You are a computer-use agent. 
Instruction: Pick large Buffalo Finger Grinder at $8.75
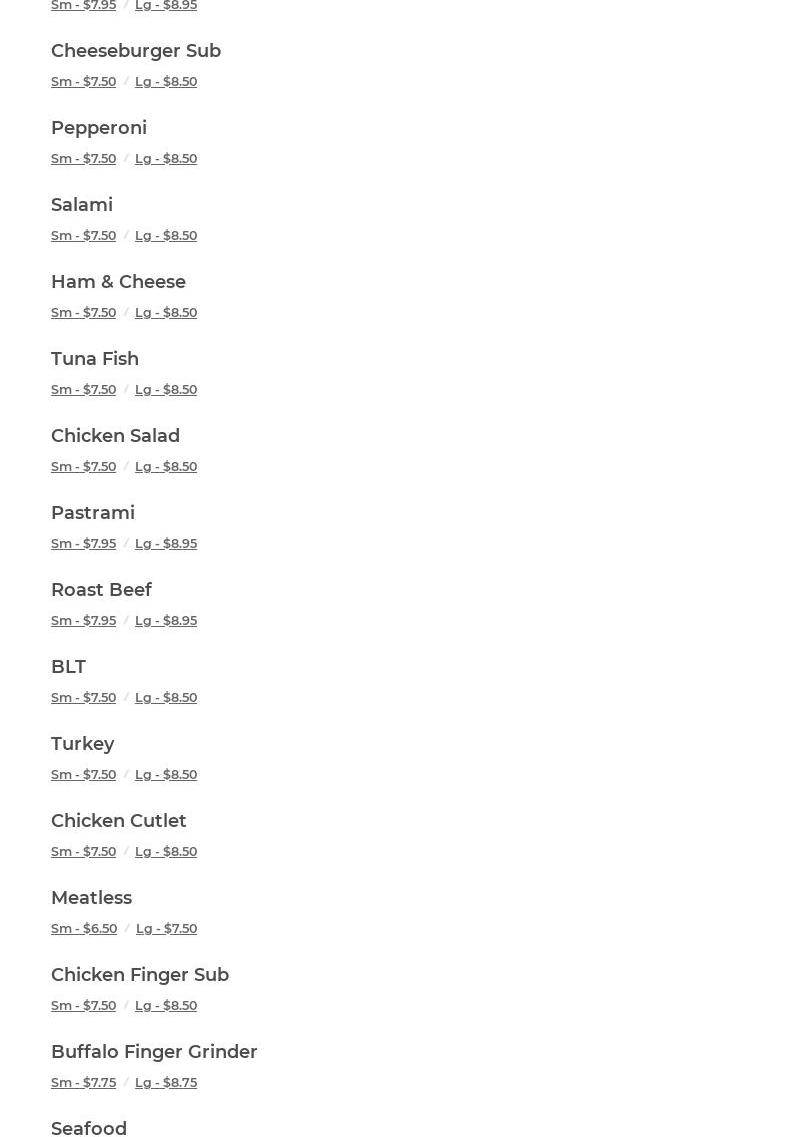tap(166, 1083)
